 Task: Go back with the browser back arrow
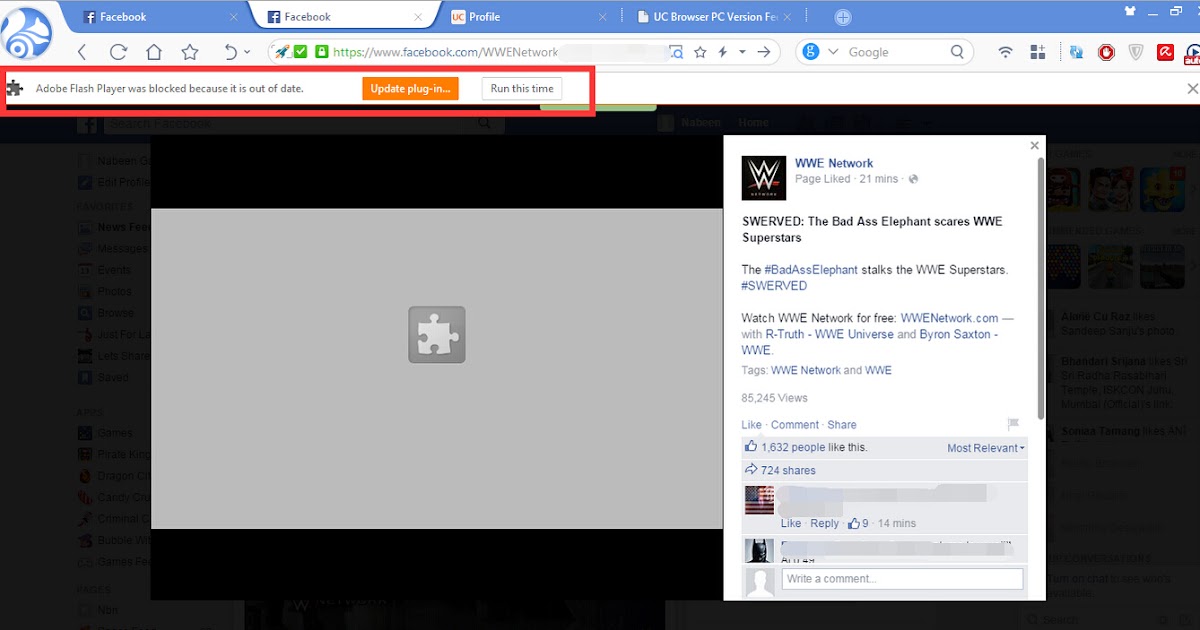(x=83, y=52)
